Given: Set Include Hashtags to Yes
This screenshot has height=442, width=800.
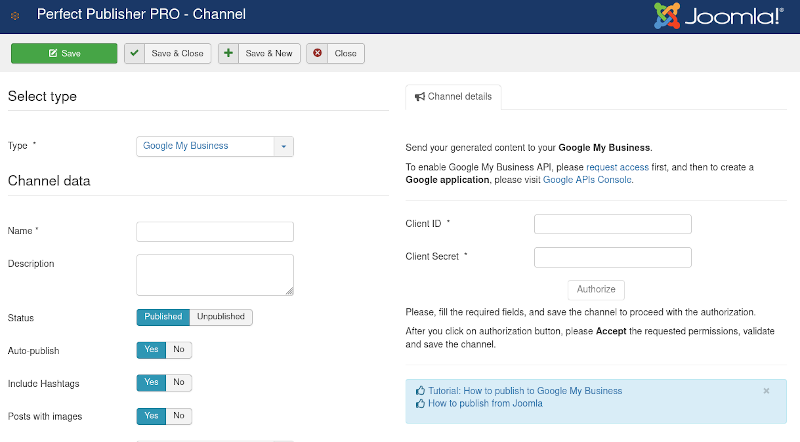Looking at the screenshot, I should (x=151, y=382).
